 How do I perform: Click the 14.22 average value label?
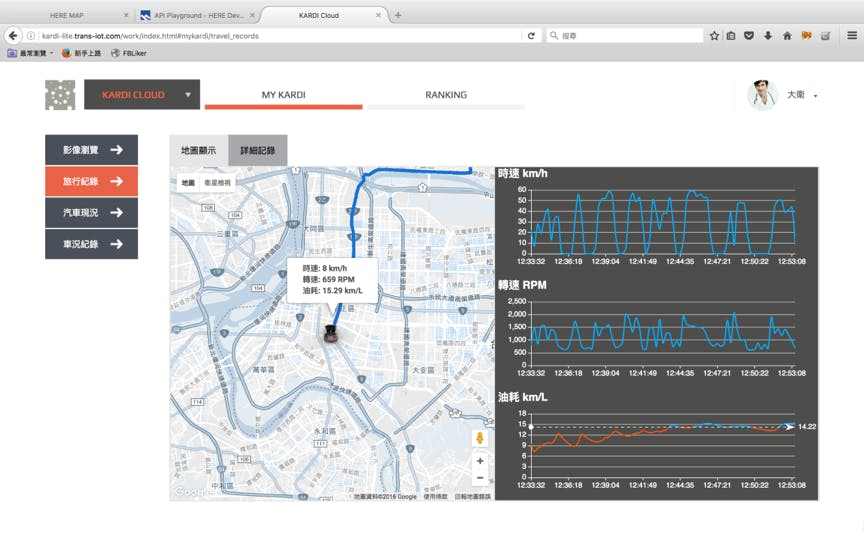807,427
